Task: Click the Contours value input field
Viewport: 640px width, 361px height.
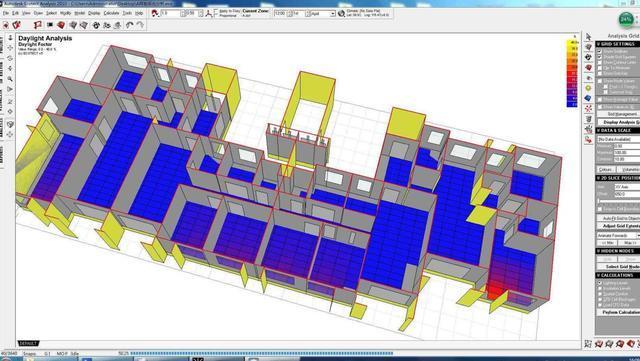Action: (x=627, y=159)
